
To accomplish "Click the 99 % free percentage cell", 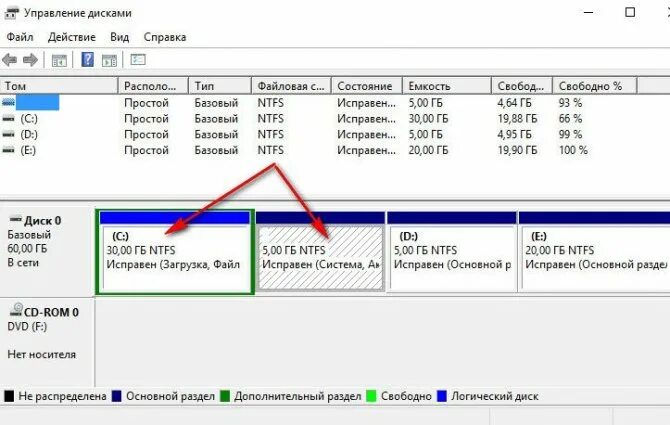I will point(570,135).
